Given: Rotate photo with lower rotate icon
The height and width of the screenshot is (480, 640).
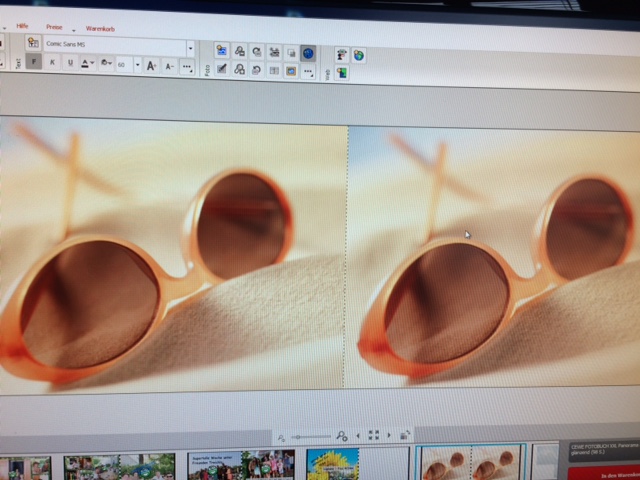Looking at the screenshot, I should (257, 70).
